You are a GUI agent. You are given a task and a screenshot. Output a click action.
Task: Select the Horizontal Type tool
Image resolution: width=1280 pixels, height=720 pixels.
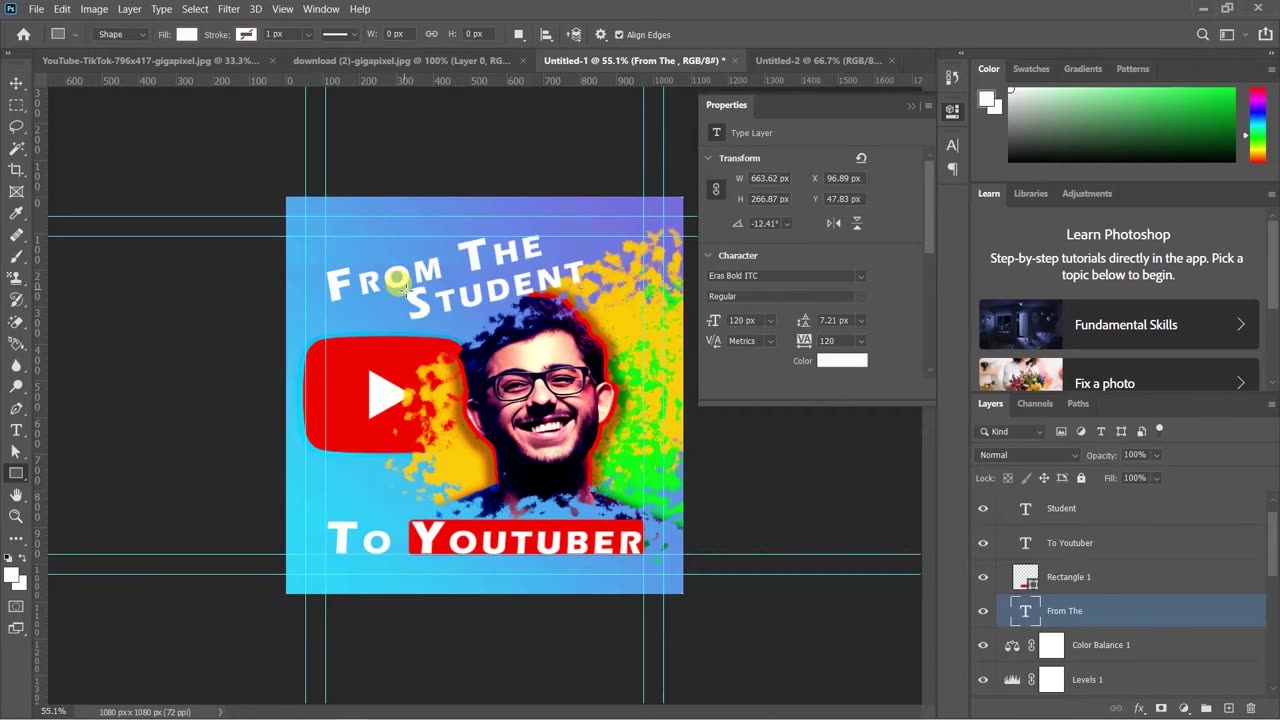click(x=16, y=430)
